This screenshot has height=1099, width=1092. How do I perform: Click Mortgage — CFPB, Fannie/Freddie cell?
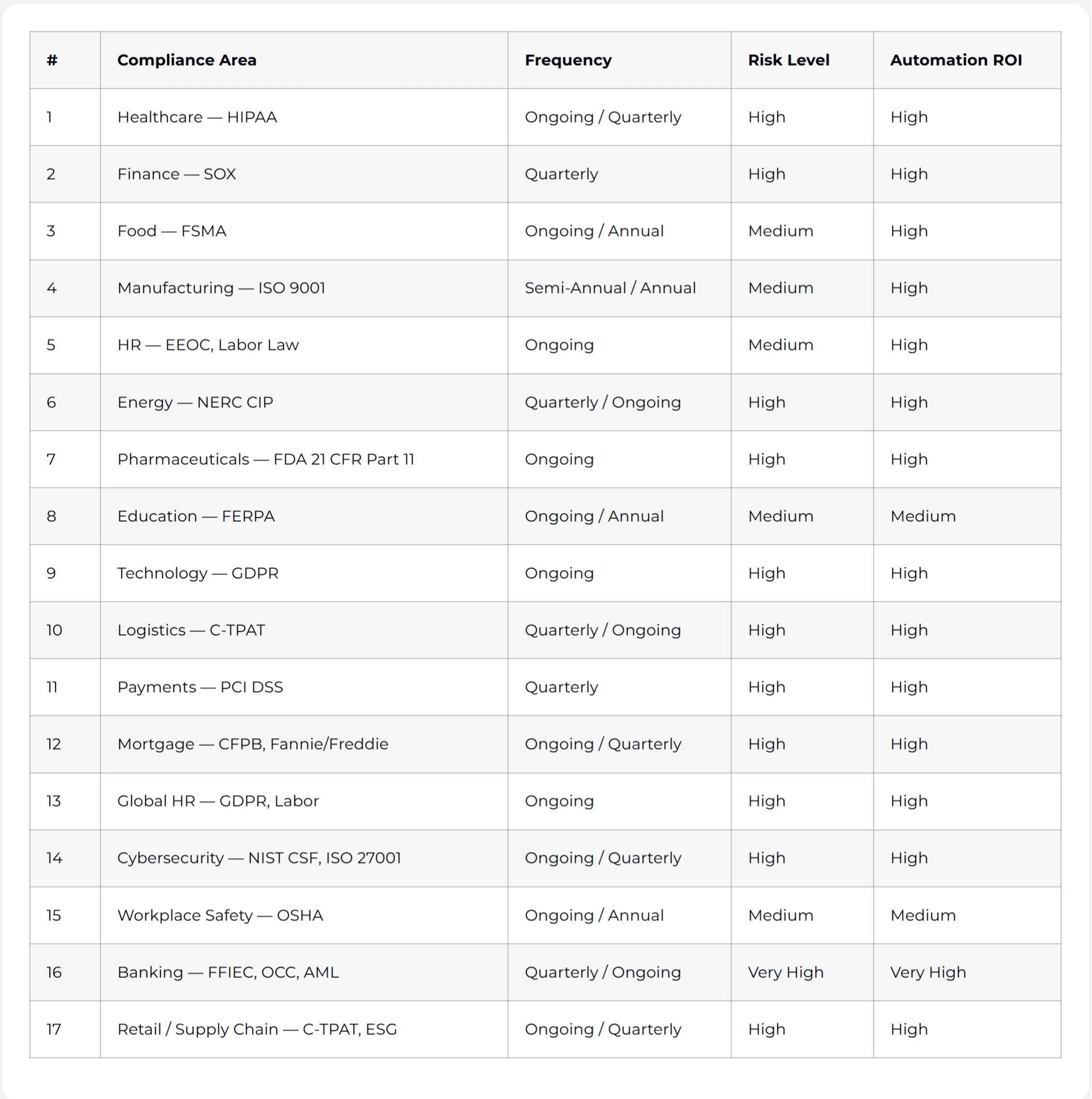[x=253, y=743]
